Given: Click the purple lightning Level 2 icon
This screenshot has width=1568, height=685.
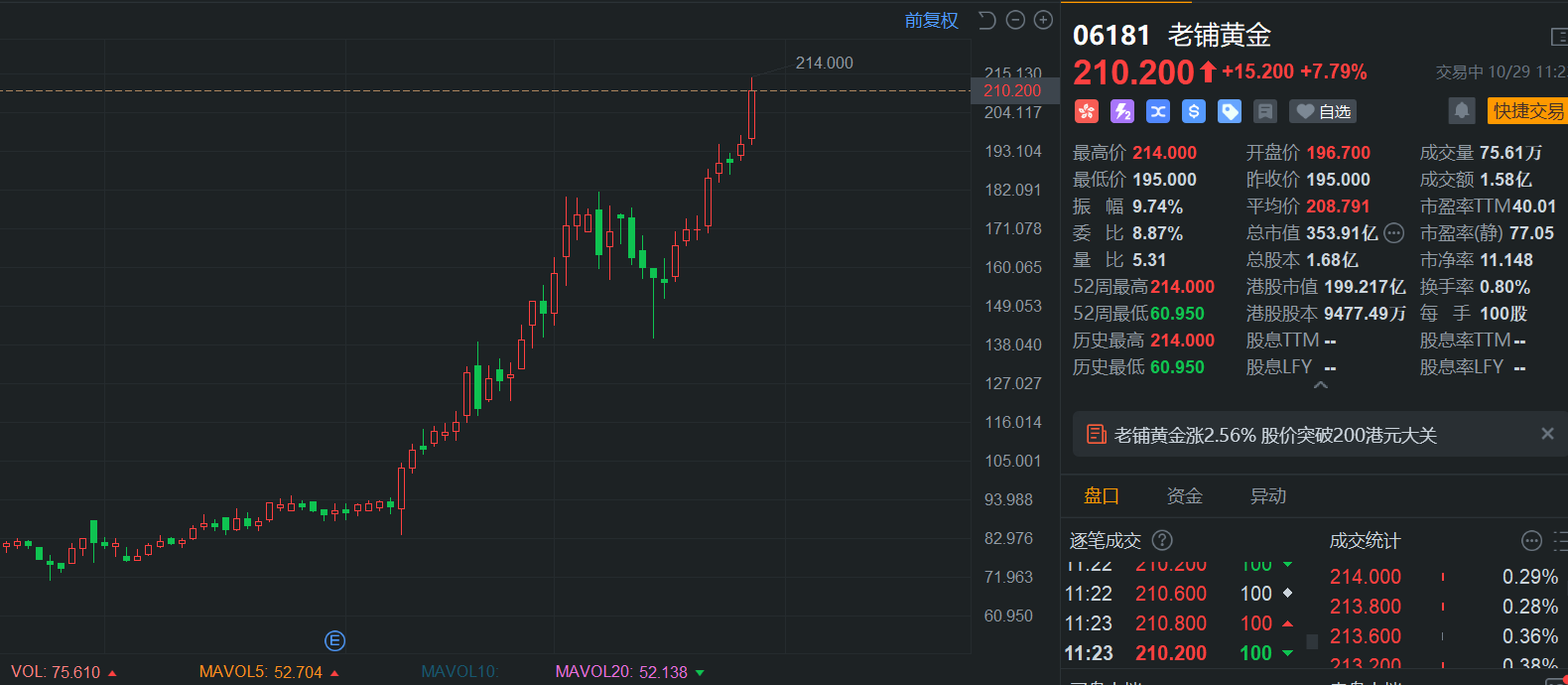Looking at the screenshot, I should tap(1122, 111).
